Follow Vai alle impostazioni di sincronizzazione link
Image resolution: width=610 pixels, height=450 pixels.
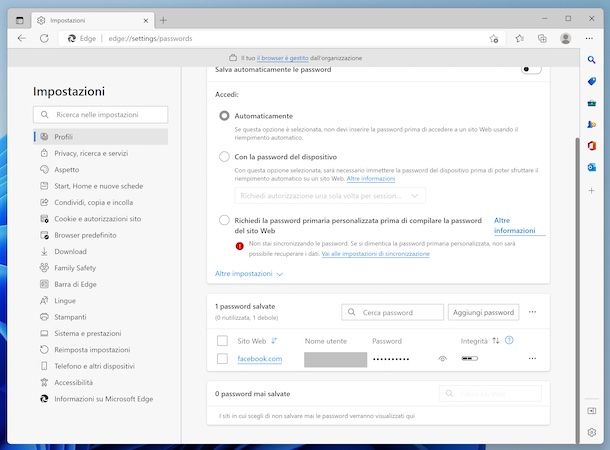point(375,254)
